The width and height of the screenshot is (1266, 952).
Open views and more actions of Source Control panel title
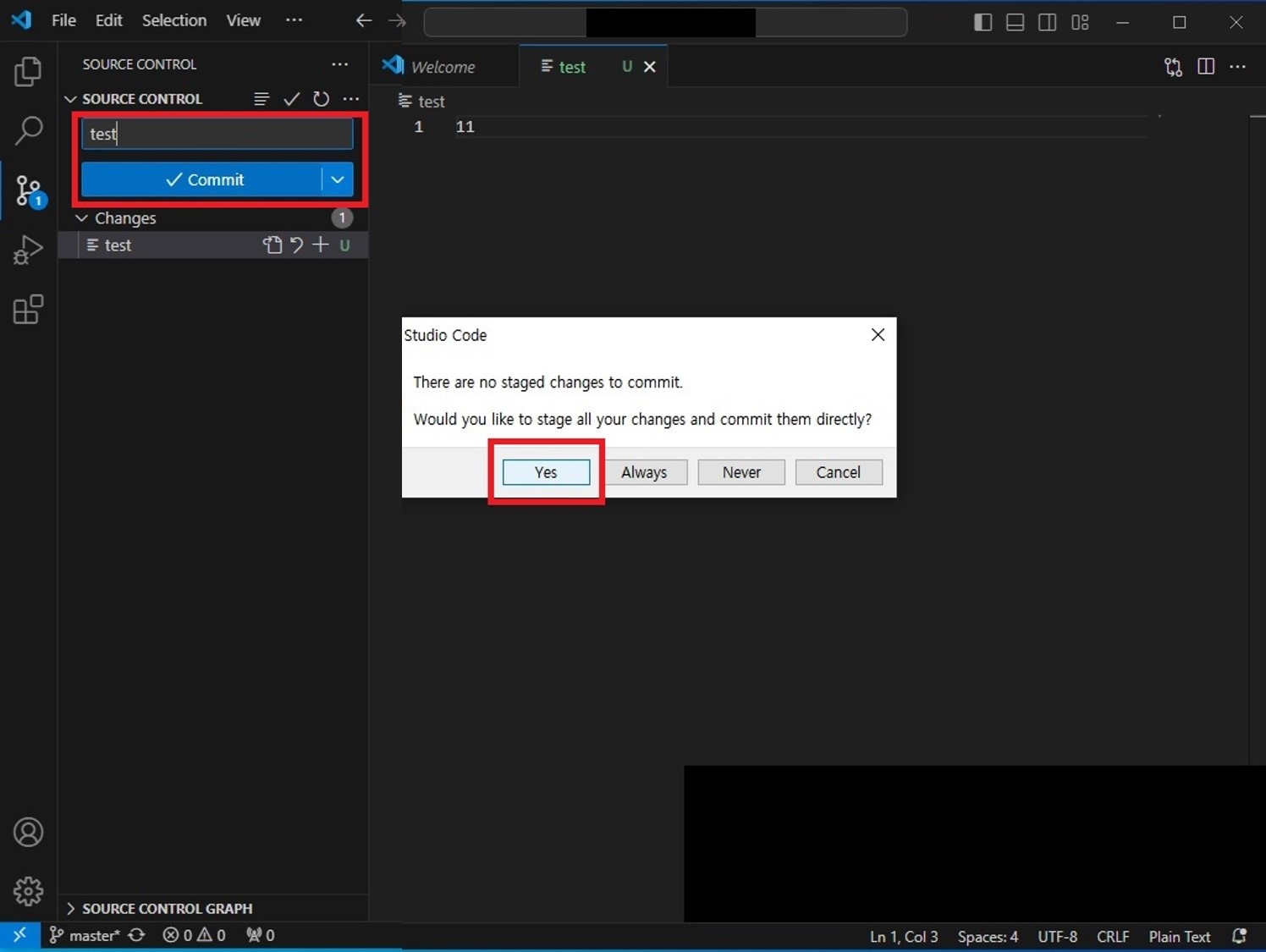coord(339,64)
